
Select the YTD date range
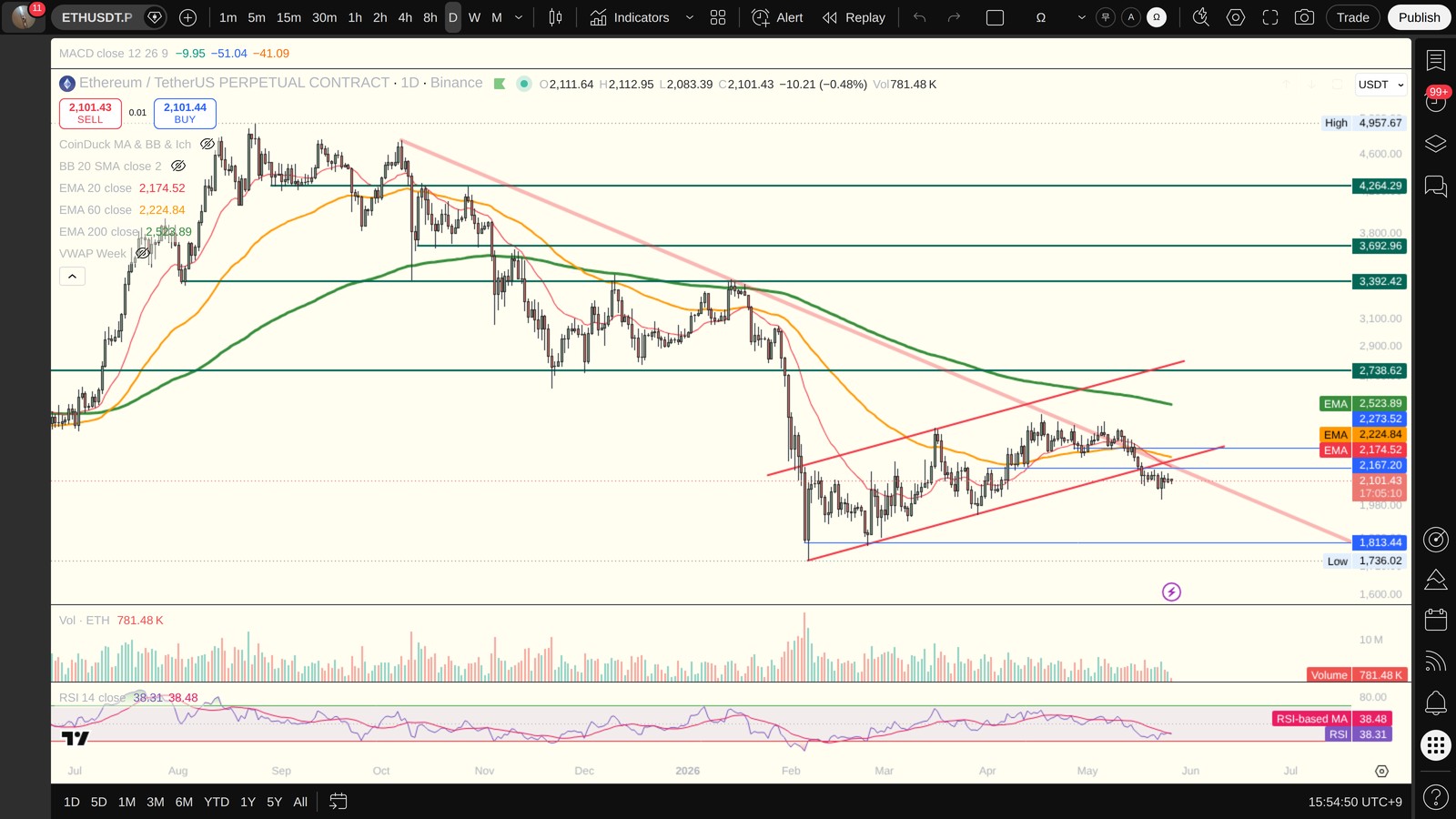click(217, 802)
